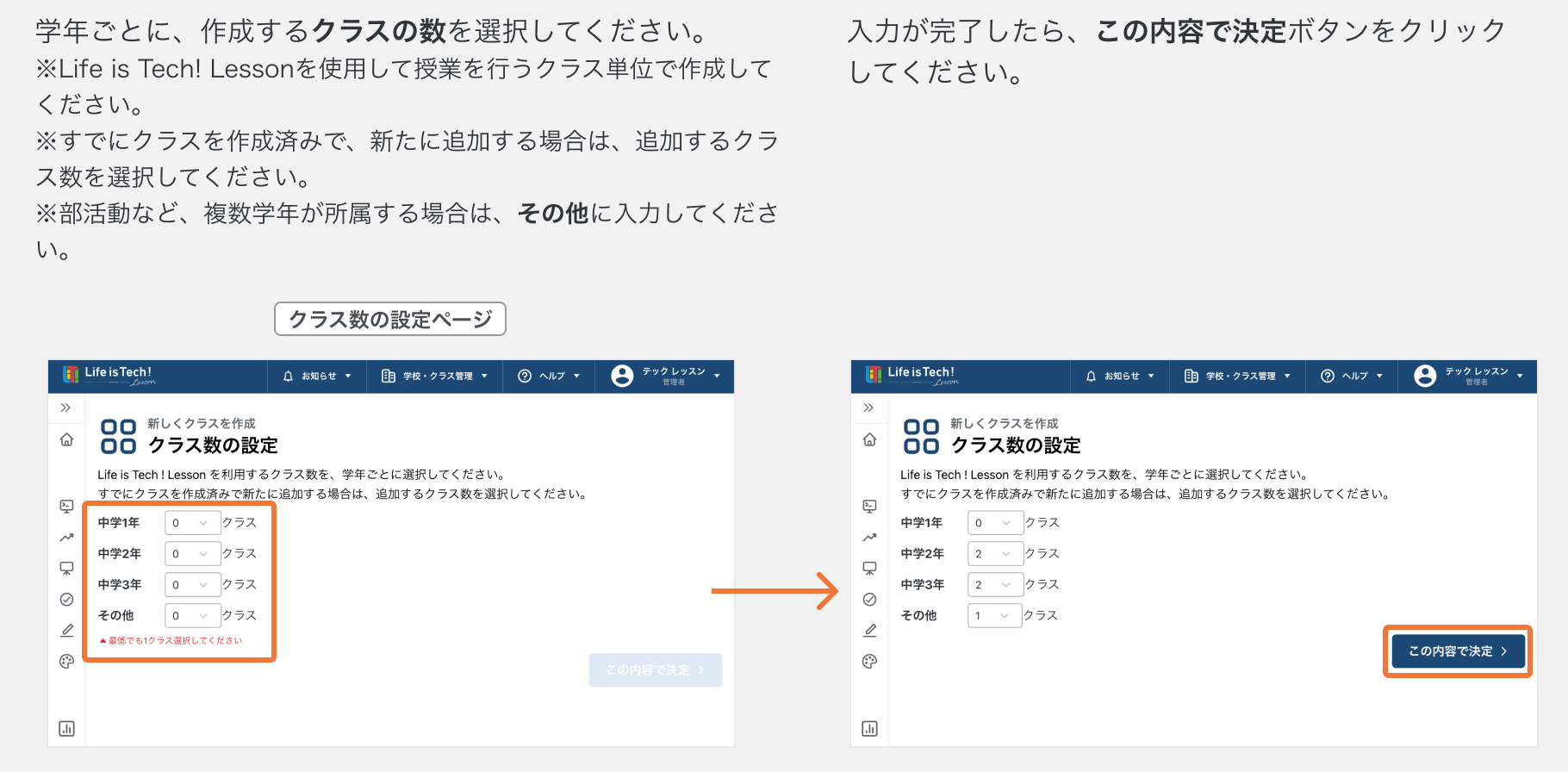Click greyed この内容で決定 button, left screenshot
The height and width of the screenshot is (772, 1568).
(x=656, y=670)
